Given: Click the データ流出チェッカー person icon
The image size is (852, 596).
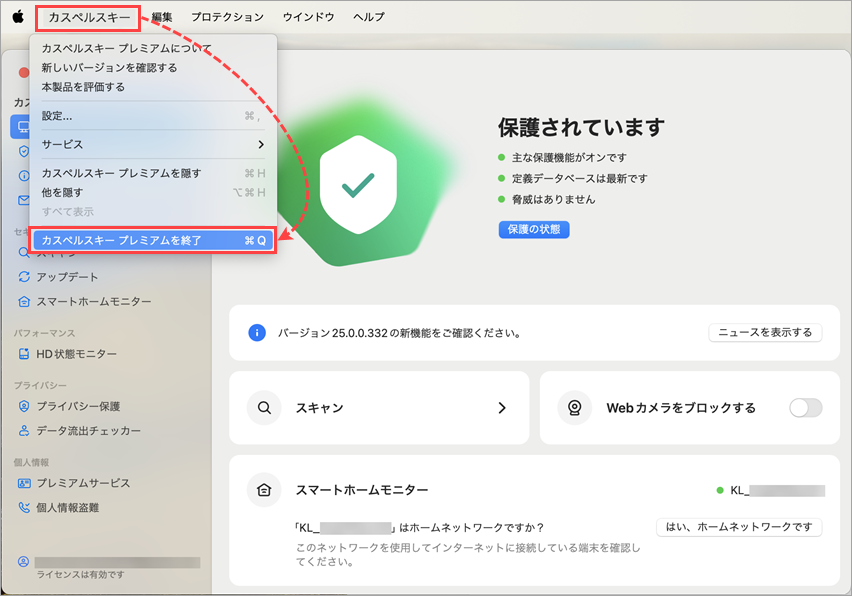Looking at the screenshot, I should coord(24,431).
